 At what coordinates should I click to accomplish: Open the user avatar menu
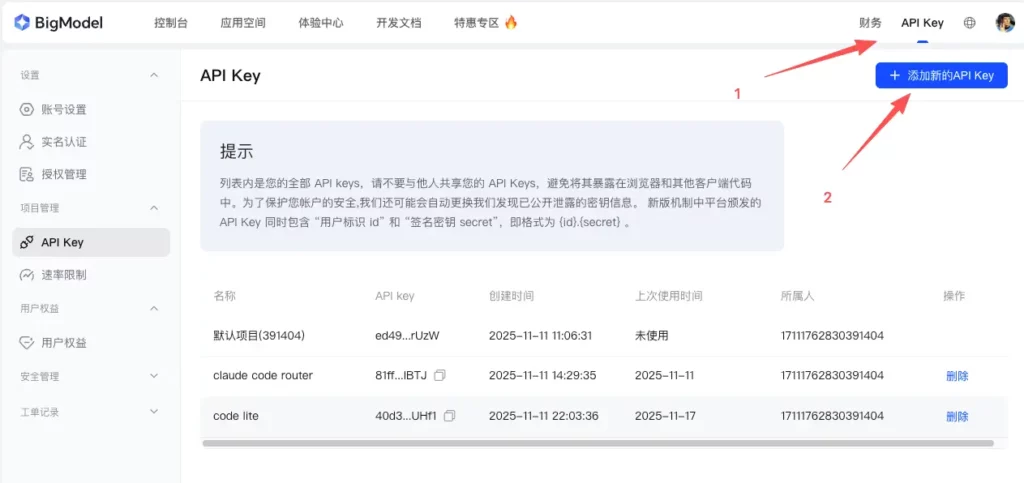(x=1004, y=23)
